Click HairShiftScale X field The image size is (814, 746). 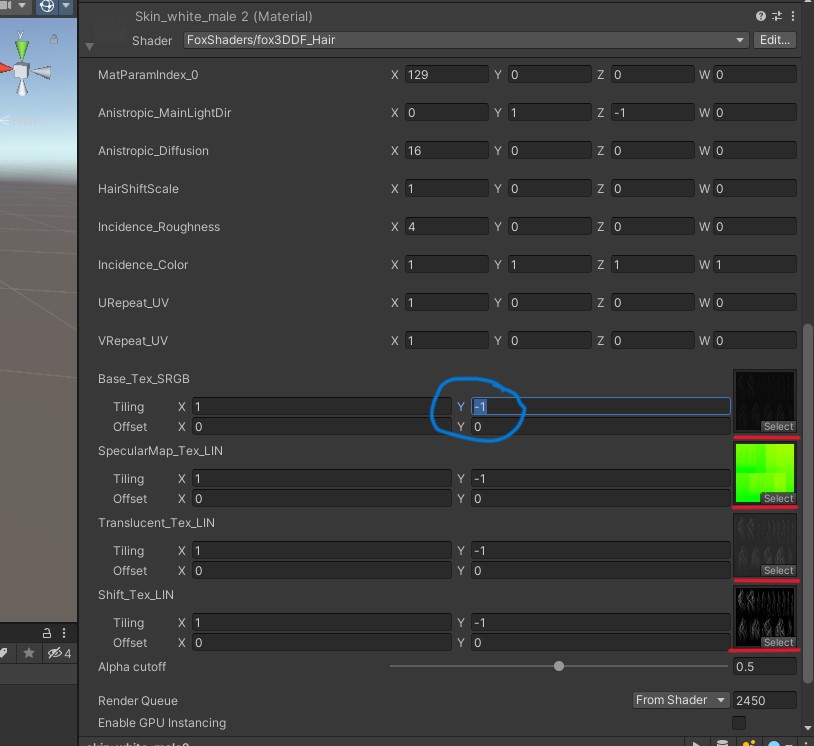tap(446, 188)
